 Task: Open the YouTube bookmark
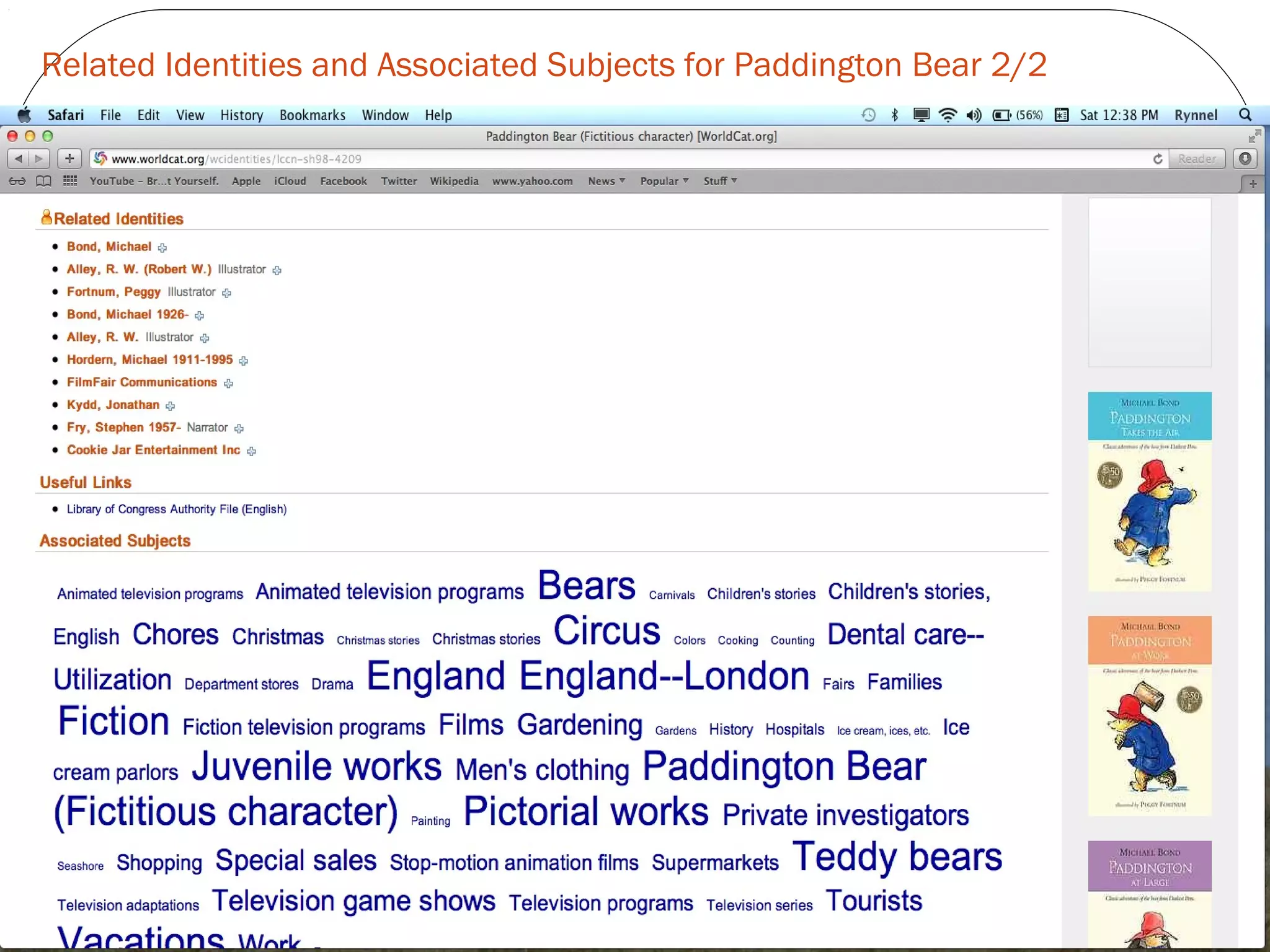pyautogui.click(x=154, y=181)
